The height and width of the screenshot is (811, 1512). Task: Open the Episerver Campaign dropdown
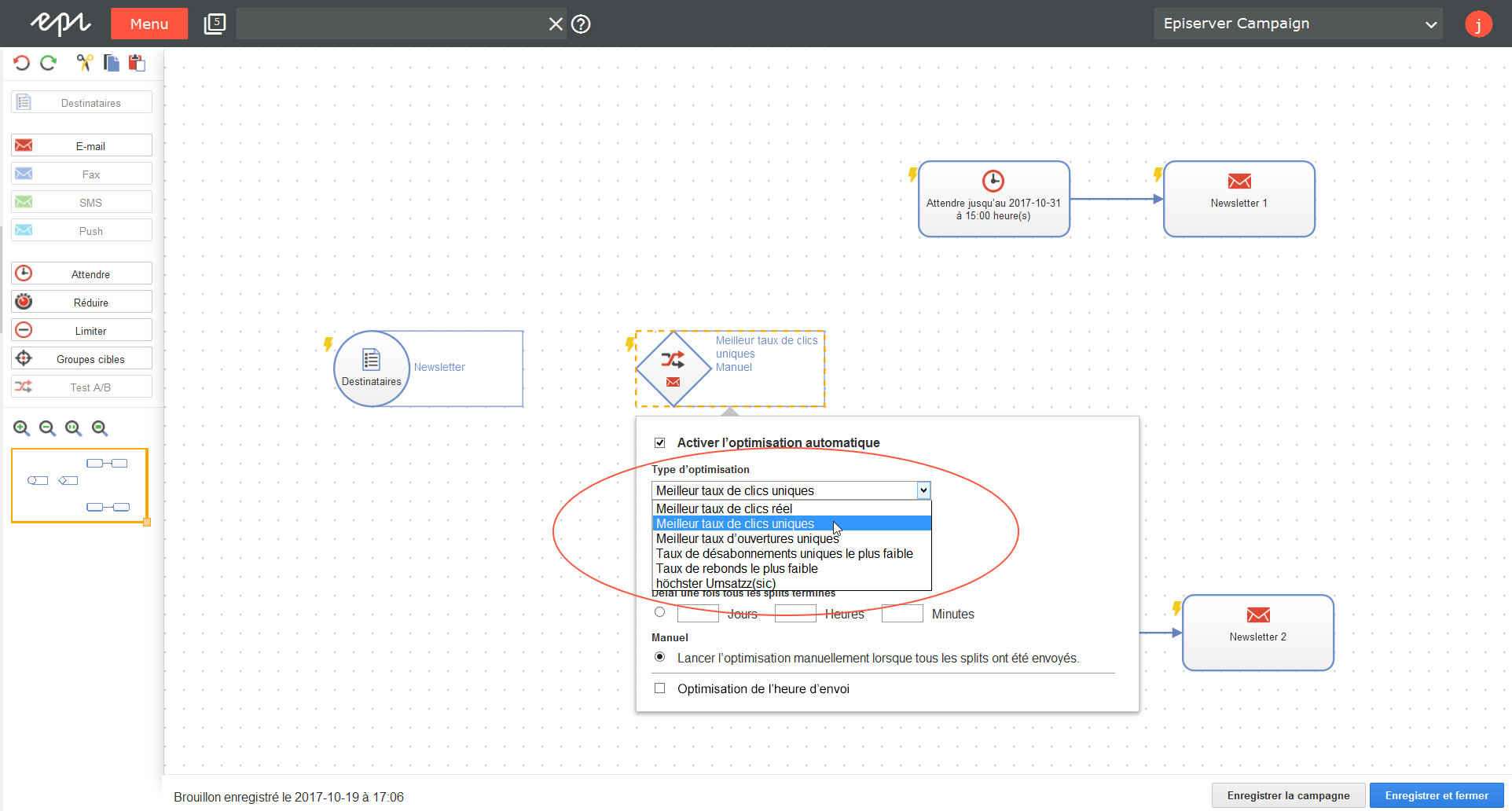(1298, 24)
